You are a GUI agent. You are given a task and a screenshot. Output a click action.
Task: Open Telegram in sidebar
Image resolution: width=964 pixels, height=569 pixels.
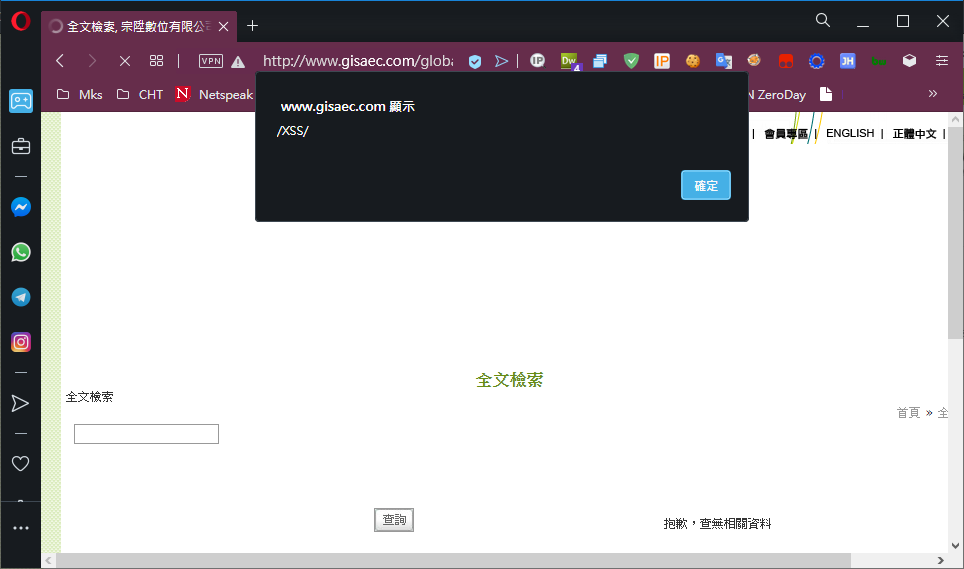pyautogui.click(x=21, y=297)
